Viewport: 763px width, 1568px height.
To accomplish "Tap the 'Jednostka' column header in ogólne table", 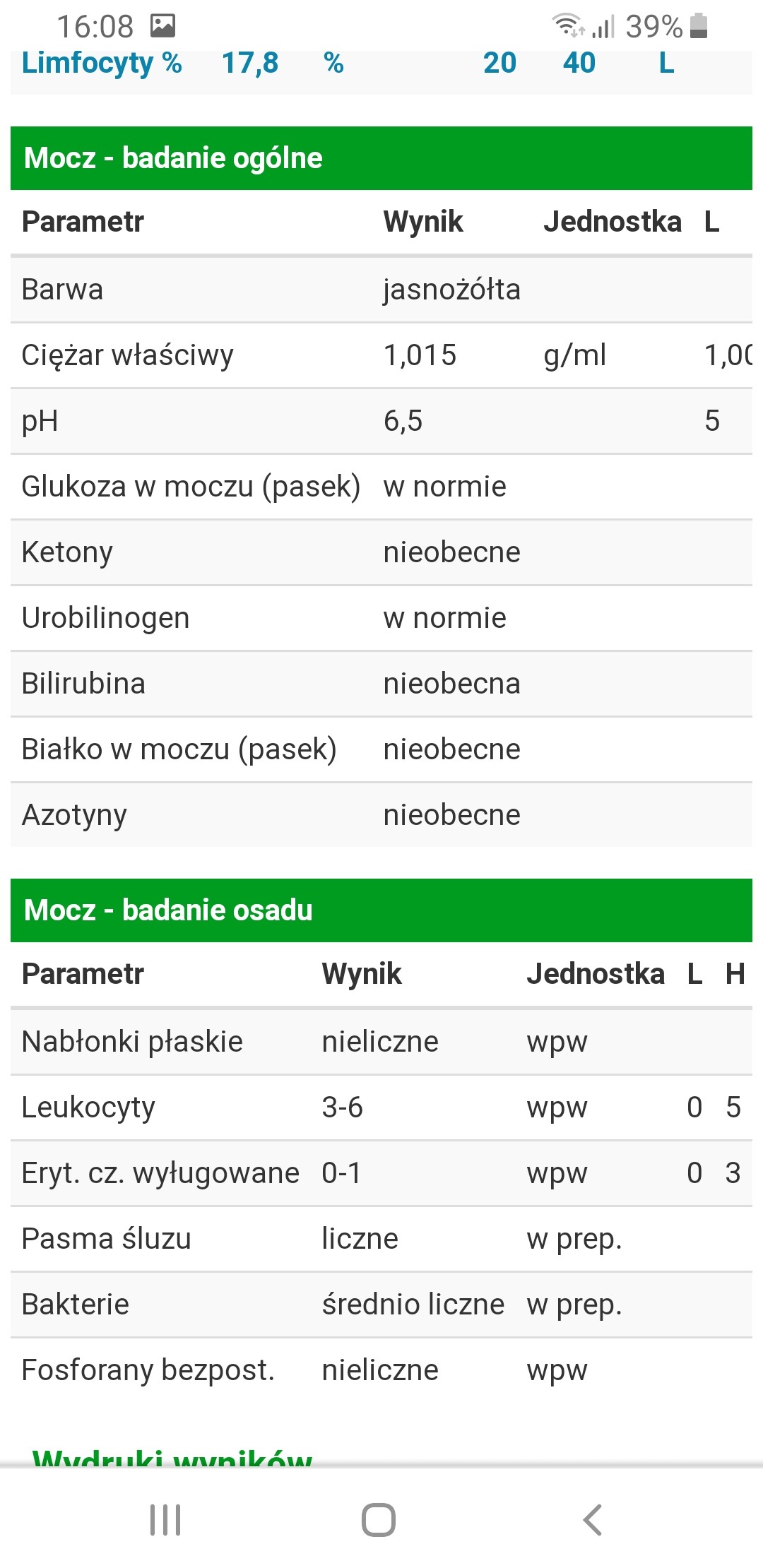I will coord(612,222).
